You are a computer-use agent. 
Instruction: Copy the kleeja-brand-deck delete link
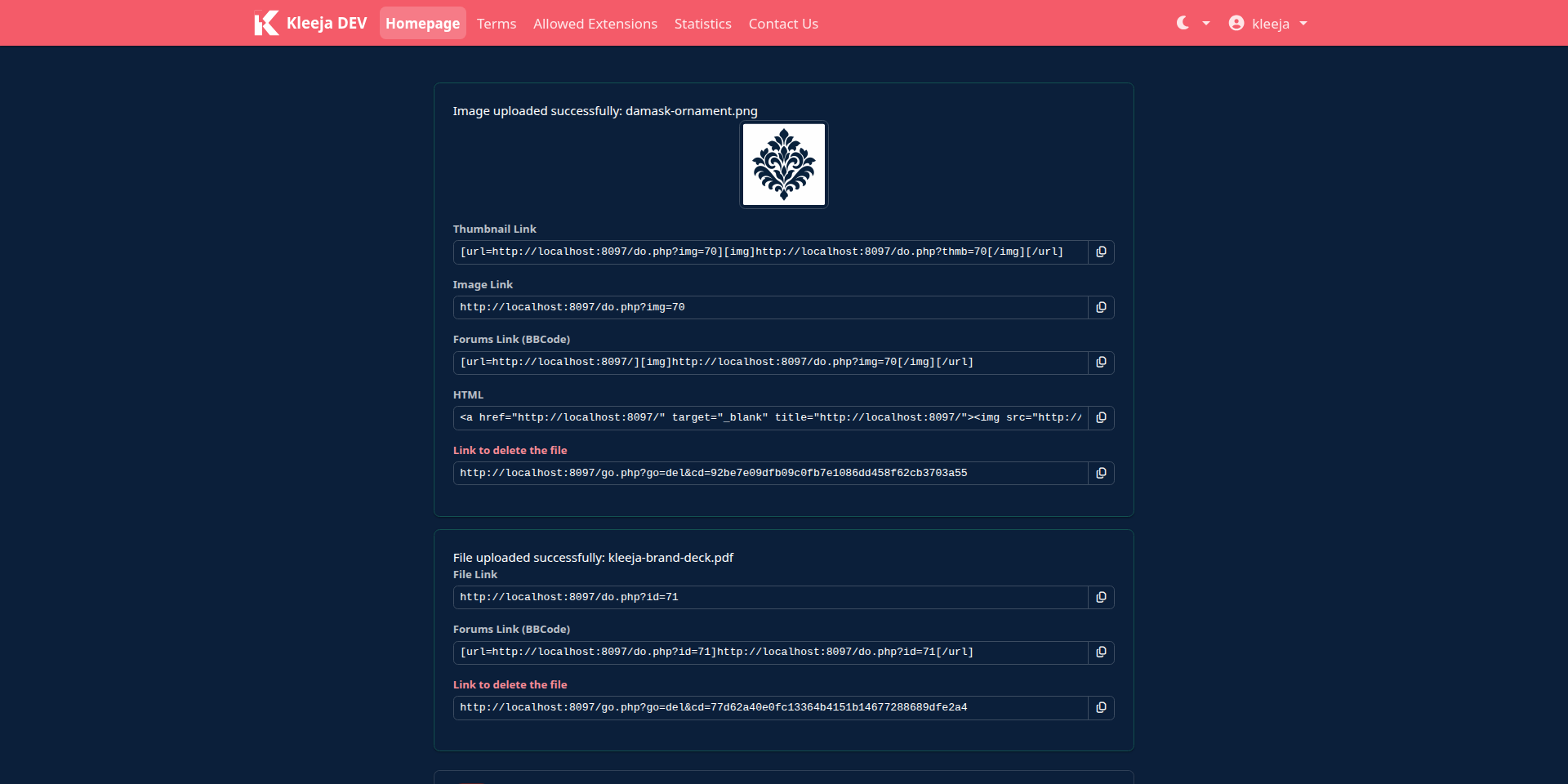pyautogui.click(x=1101, y=708)
